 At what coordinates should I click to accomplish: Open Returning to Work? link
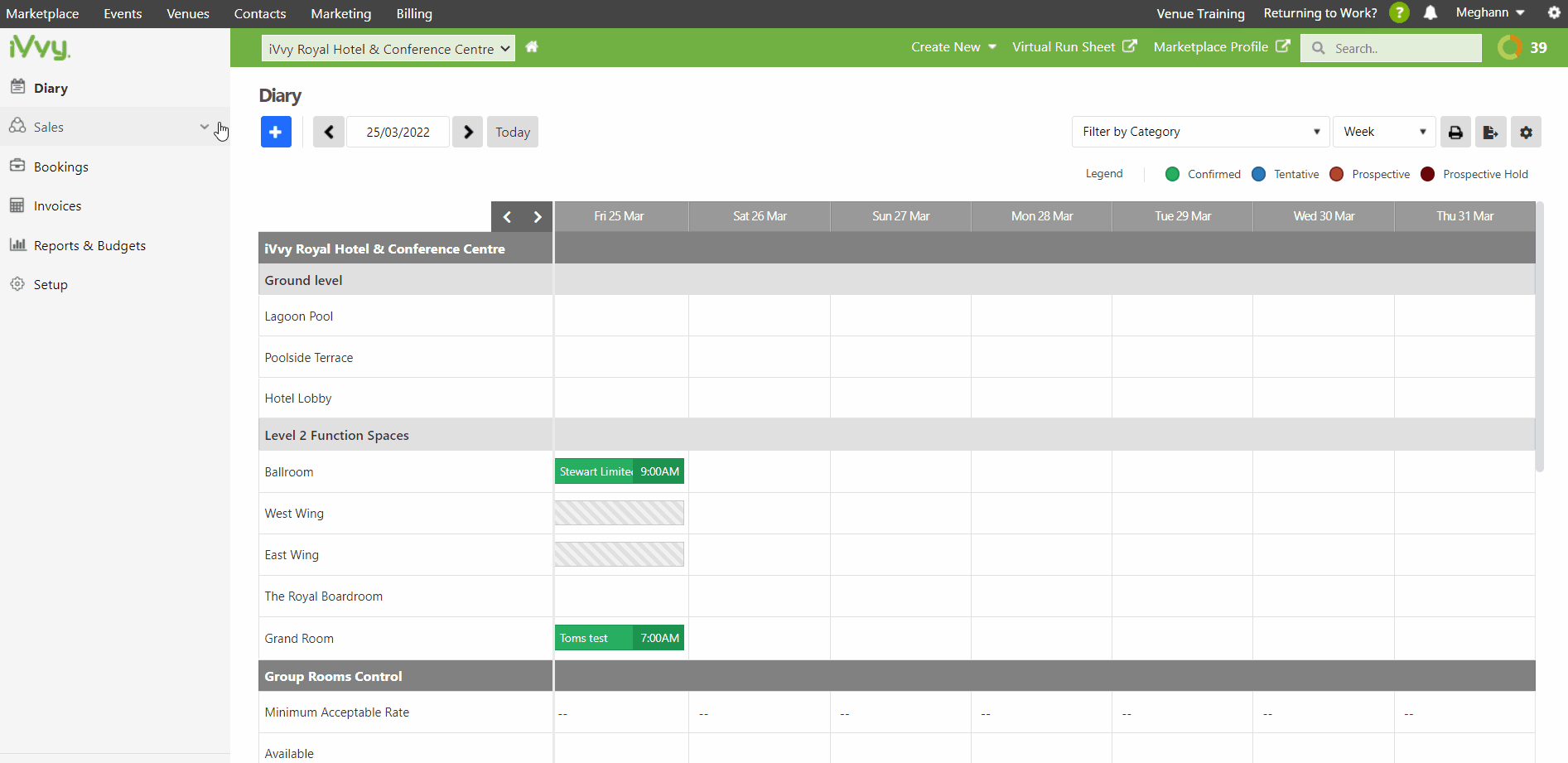click(x=1320, y=13)
